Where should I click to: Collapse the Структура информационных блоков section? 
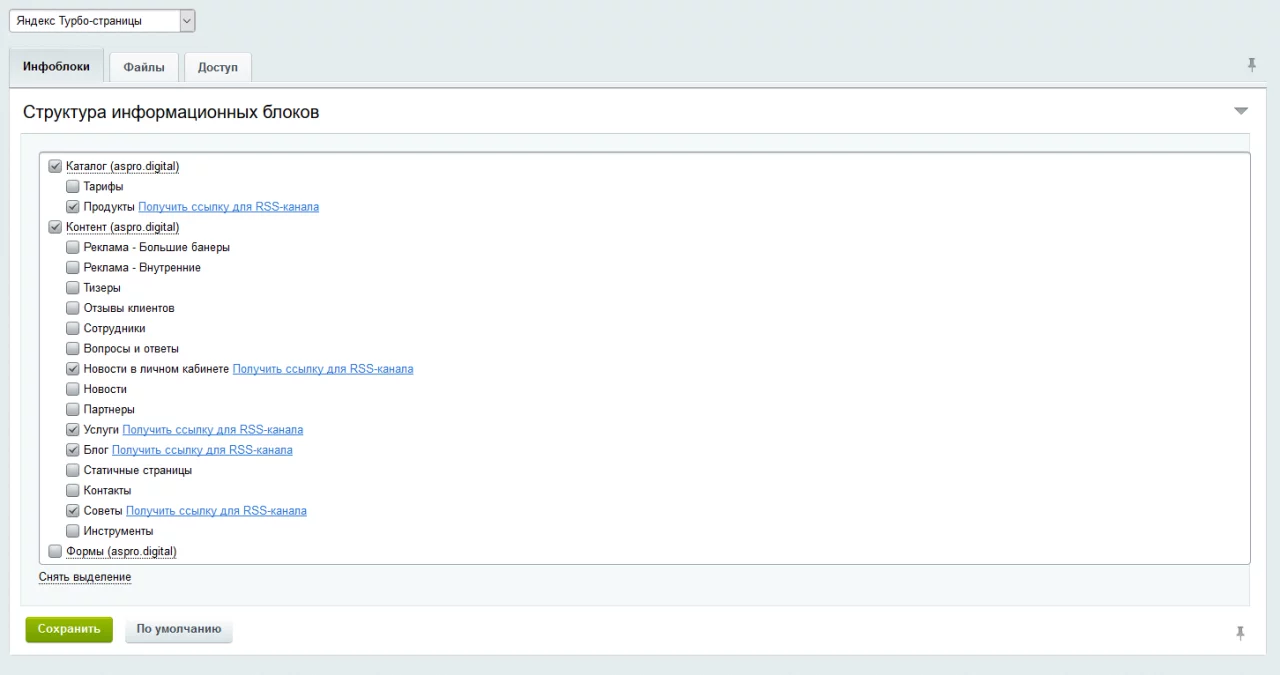pyautogui.click(x=1241, y=111)
